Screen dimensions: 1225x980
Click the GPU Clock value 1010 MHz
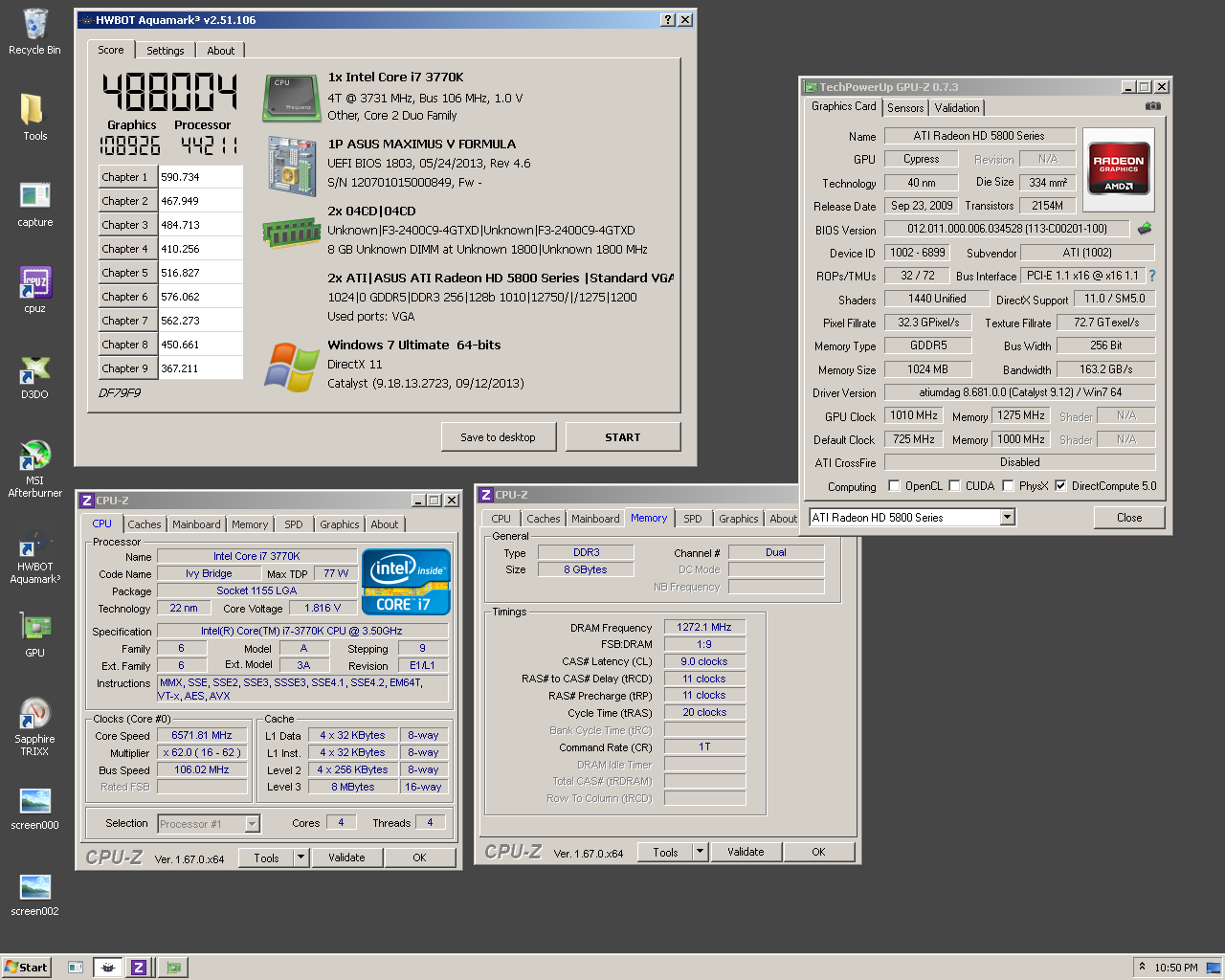coord(914,415)
